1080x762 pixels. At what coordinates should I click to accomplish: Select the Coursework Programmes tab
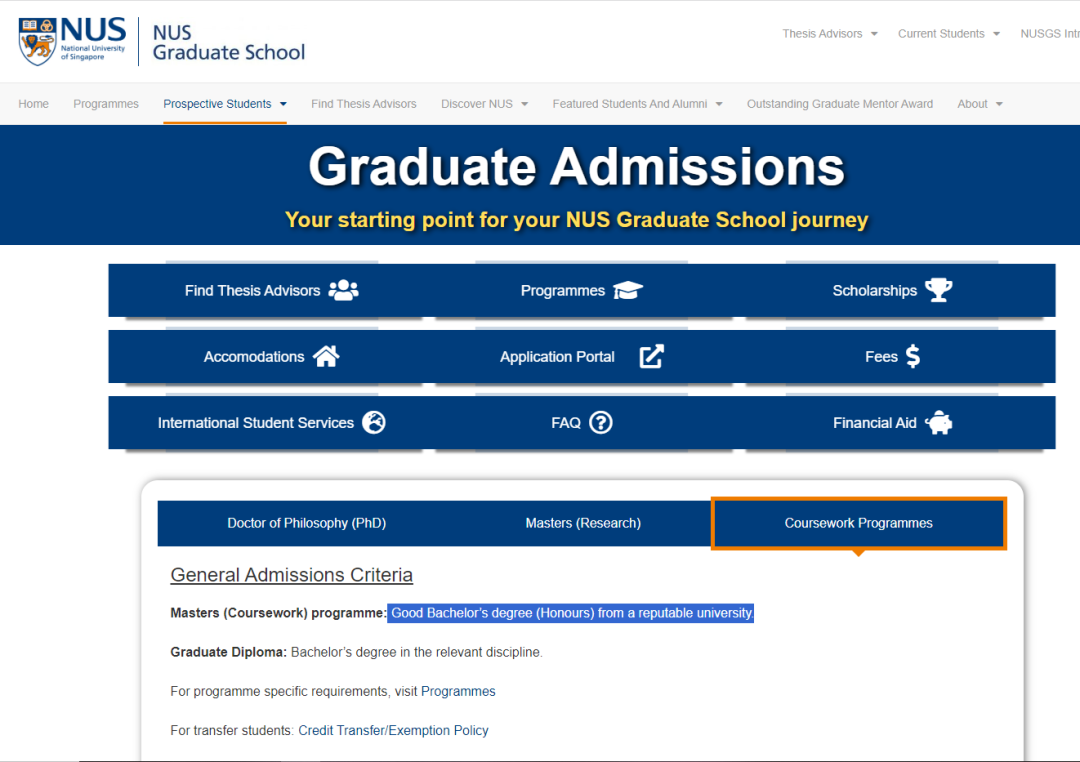pos(858,523)
